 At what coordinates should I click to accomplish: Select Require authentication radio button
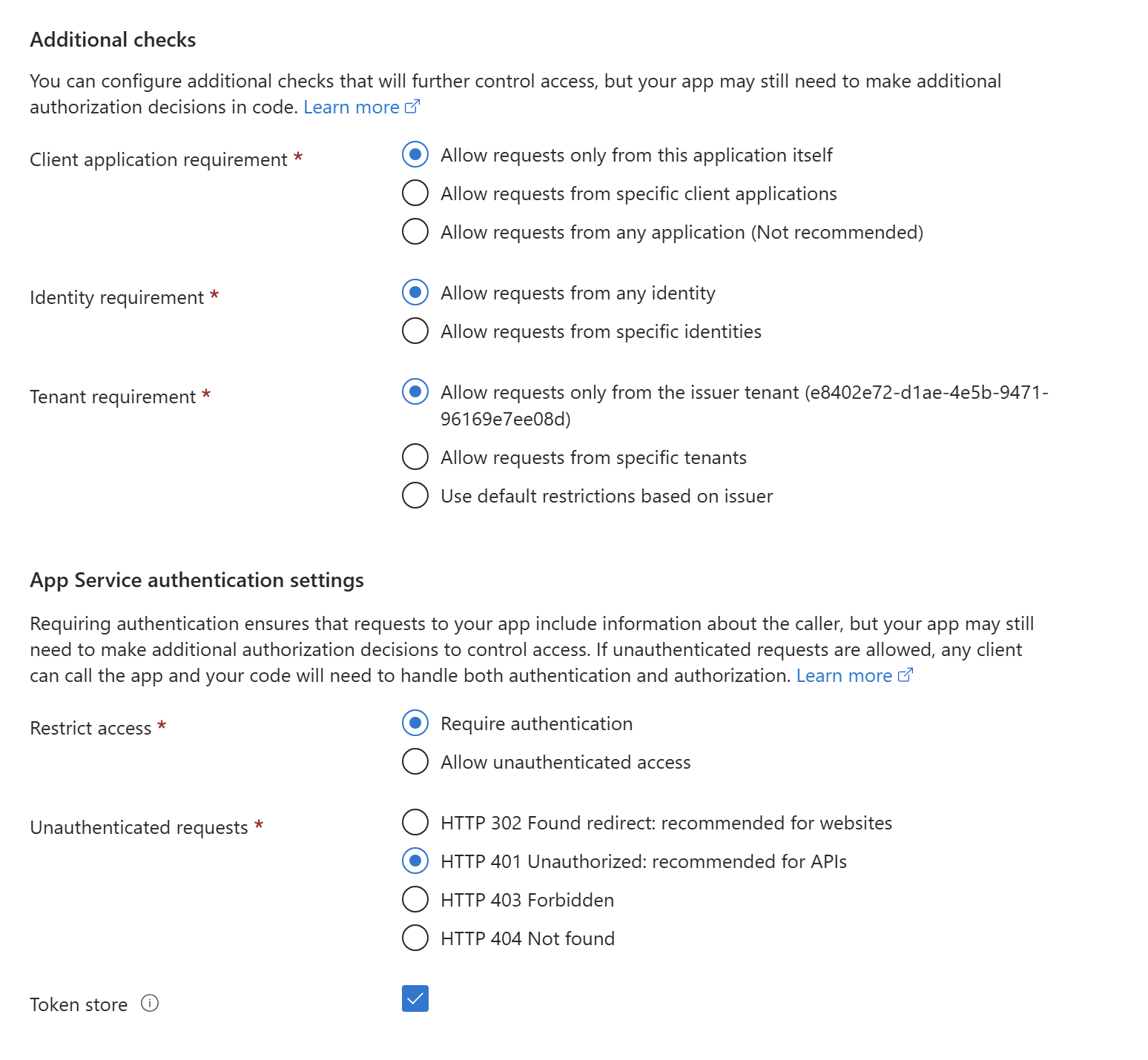(415, 723)
